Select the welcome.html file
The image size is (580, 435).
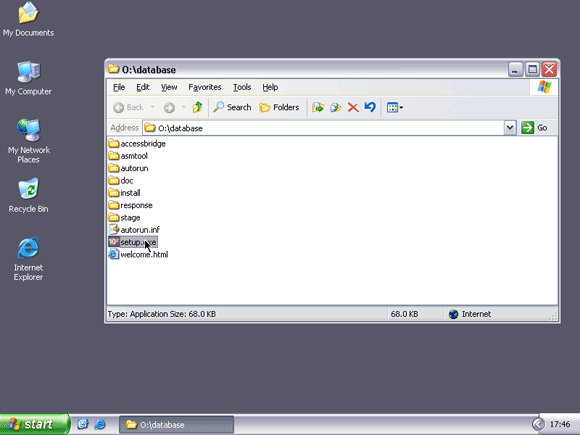click(x=138, y=254)
